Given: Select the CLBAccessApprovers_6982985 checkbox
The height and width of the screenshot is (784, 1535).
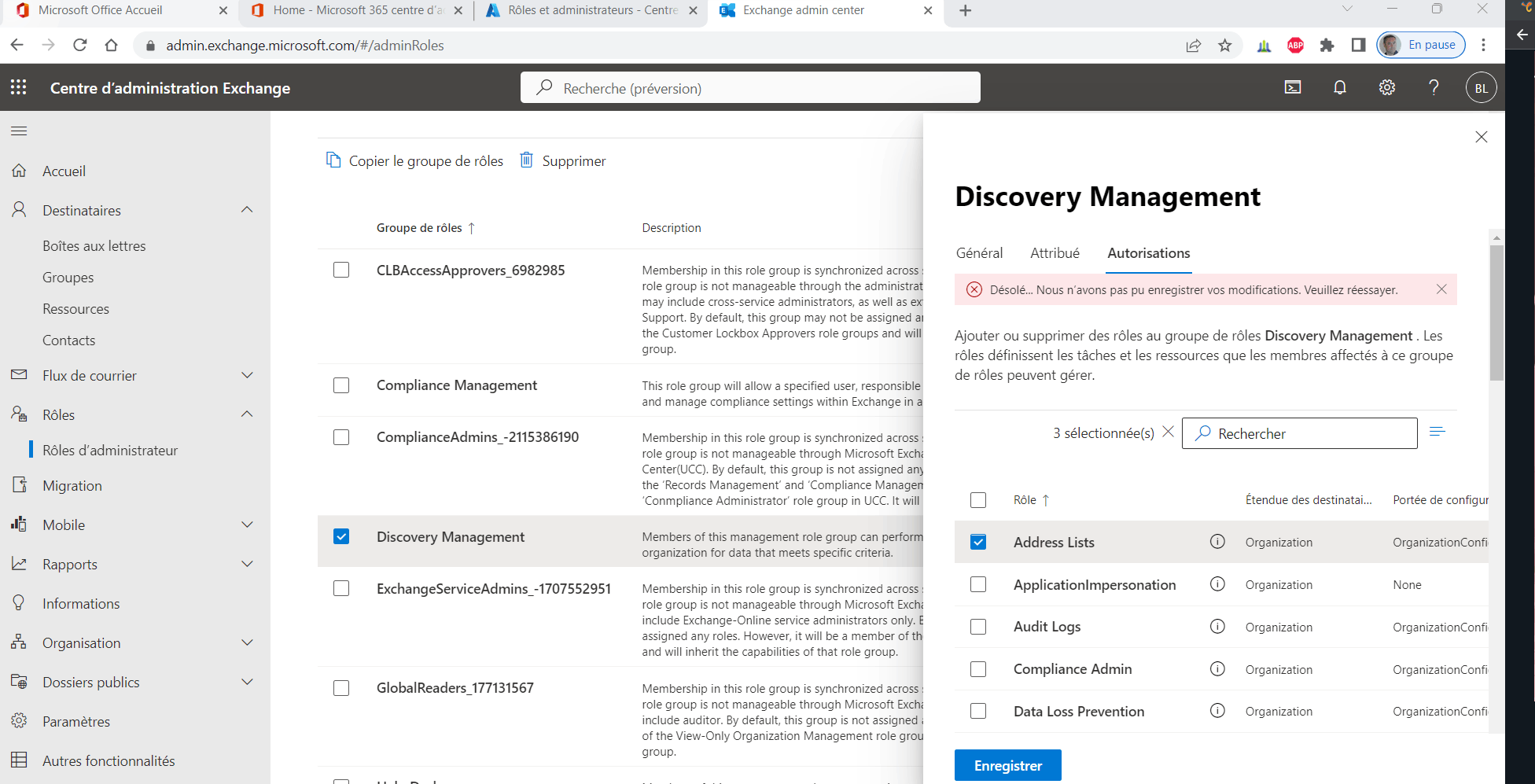Looking at the screenshot, I should coord(341,270).
